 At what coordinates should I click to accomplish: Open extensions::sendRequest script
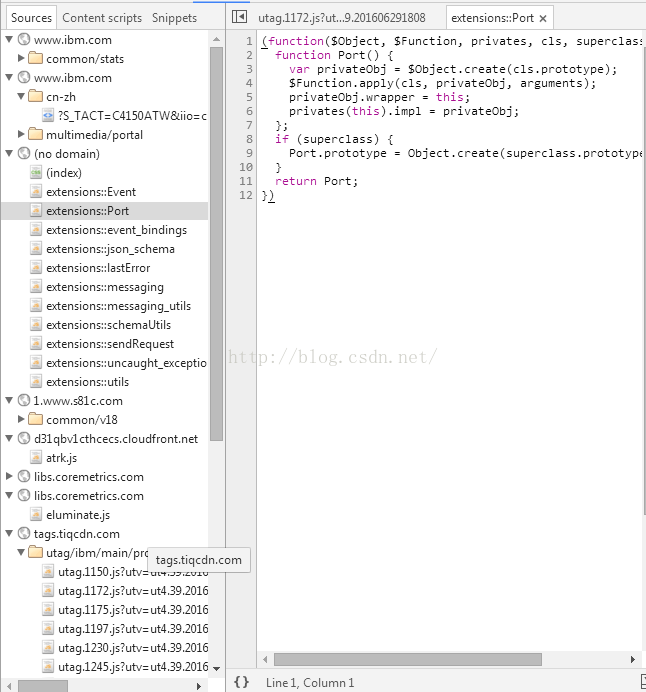110,344
